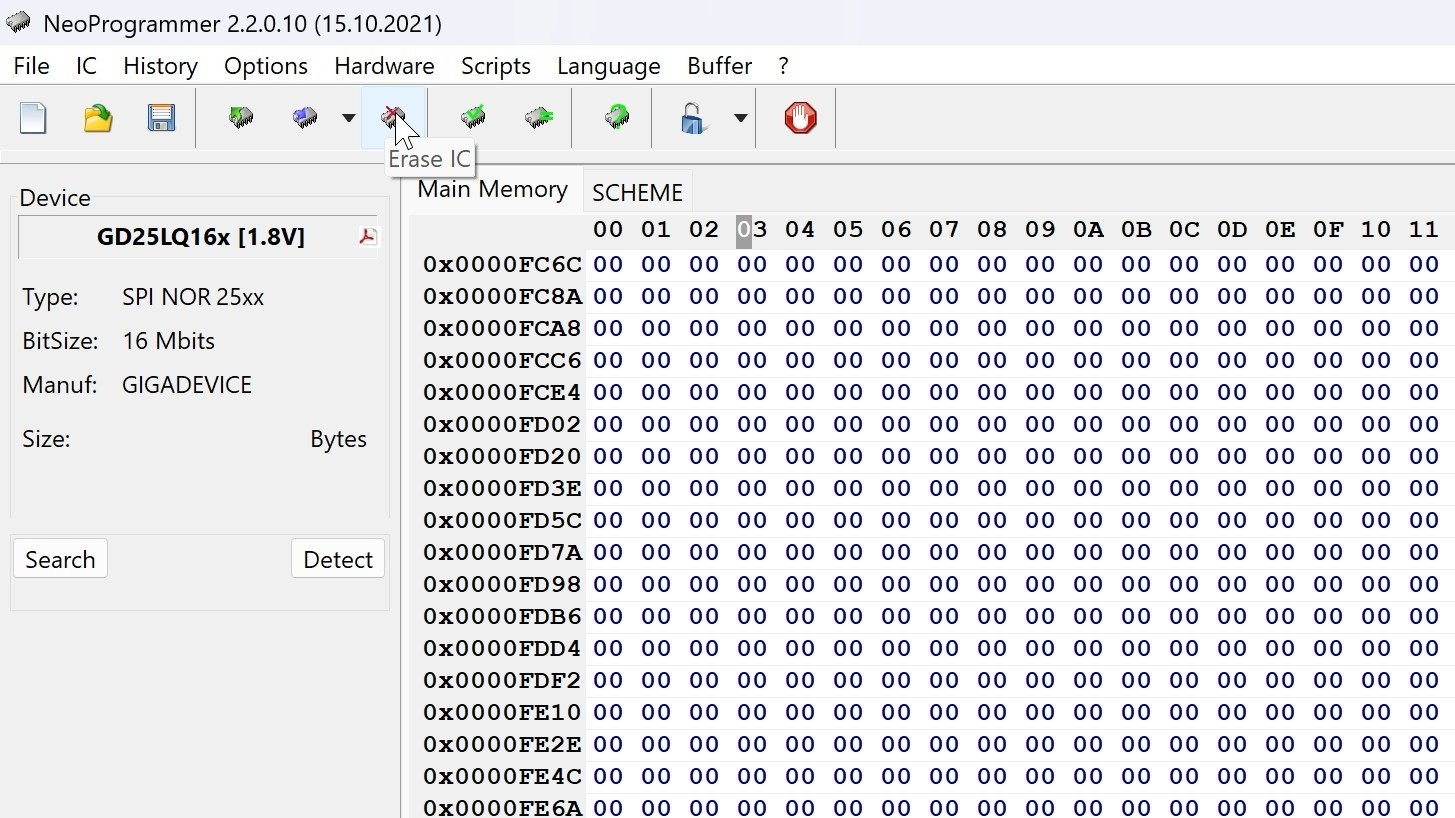Screen dimensions: 1455x818
Task: Erase the IC with red X chip icon
Action: 393,118
